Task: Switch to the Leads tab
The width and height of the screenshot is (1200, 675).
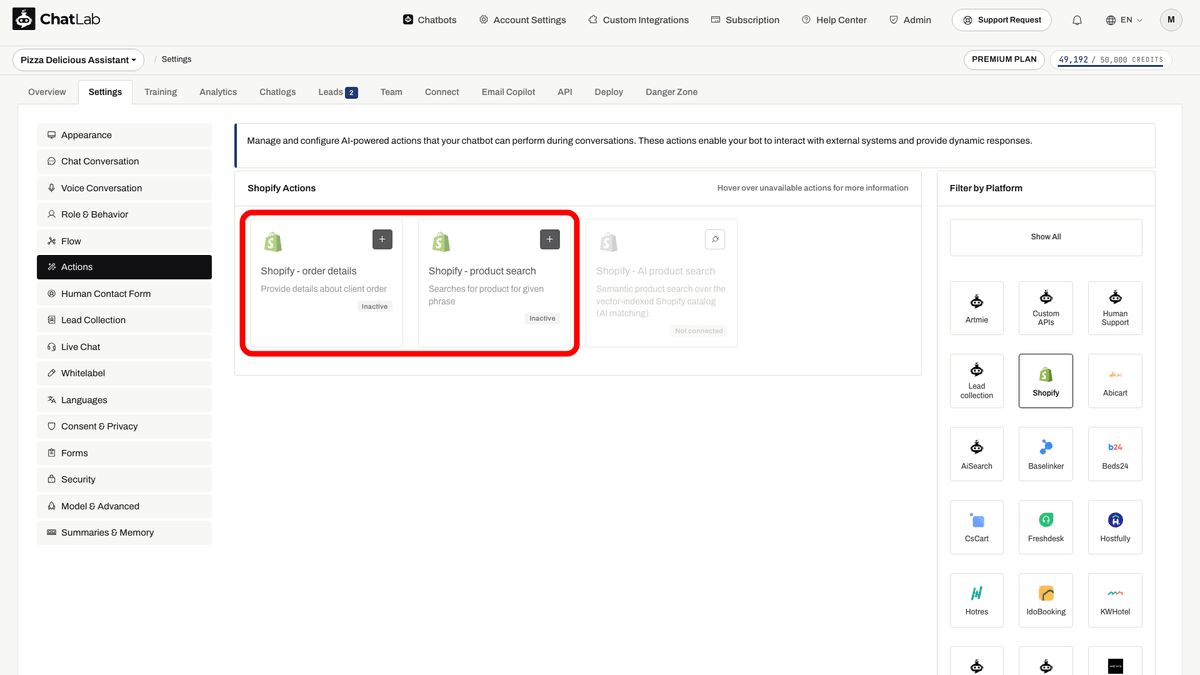Action: 337,92
